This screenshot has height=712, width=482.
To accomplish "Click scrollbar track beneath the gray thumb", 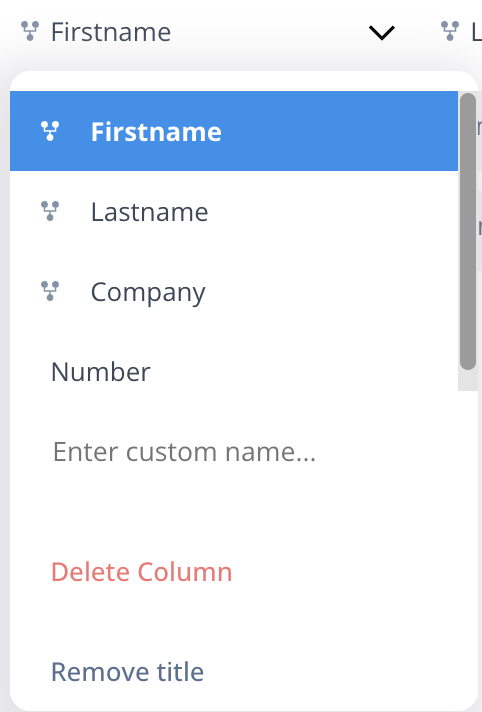I will 467,381.
